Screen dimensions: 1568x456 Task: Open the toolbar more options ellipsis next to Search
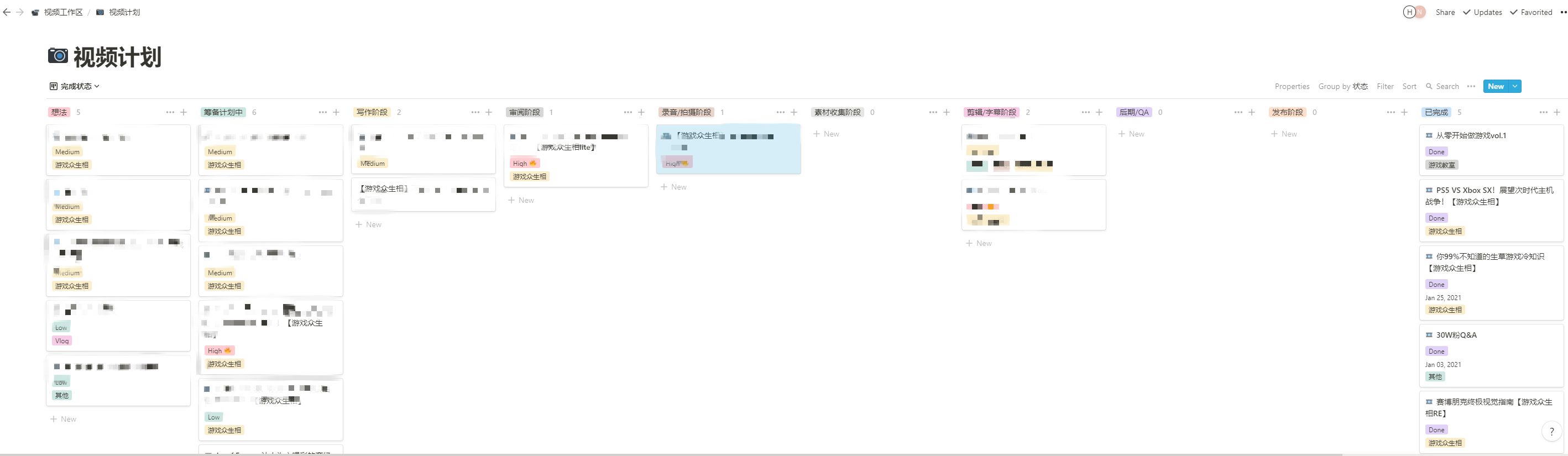click(1471, 86)
